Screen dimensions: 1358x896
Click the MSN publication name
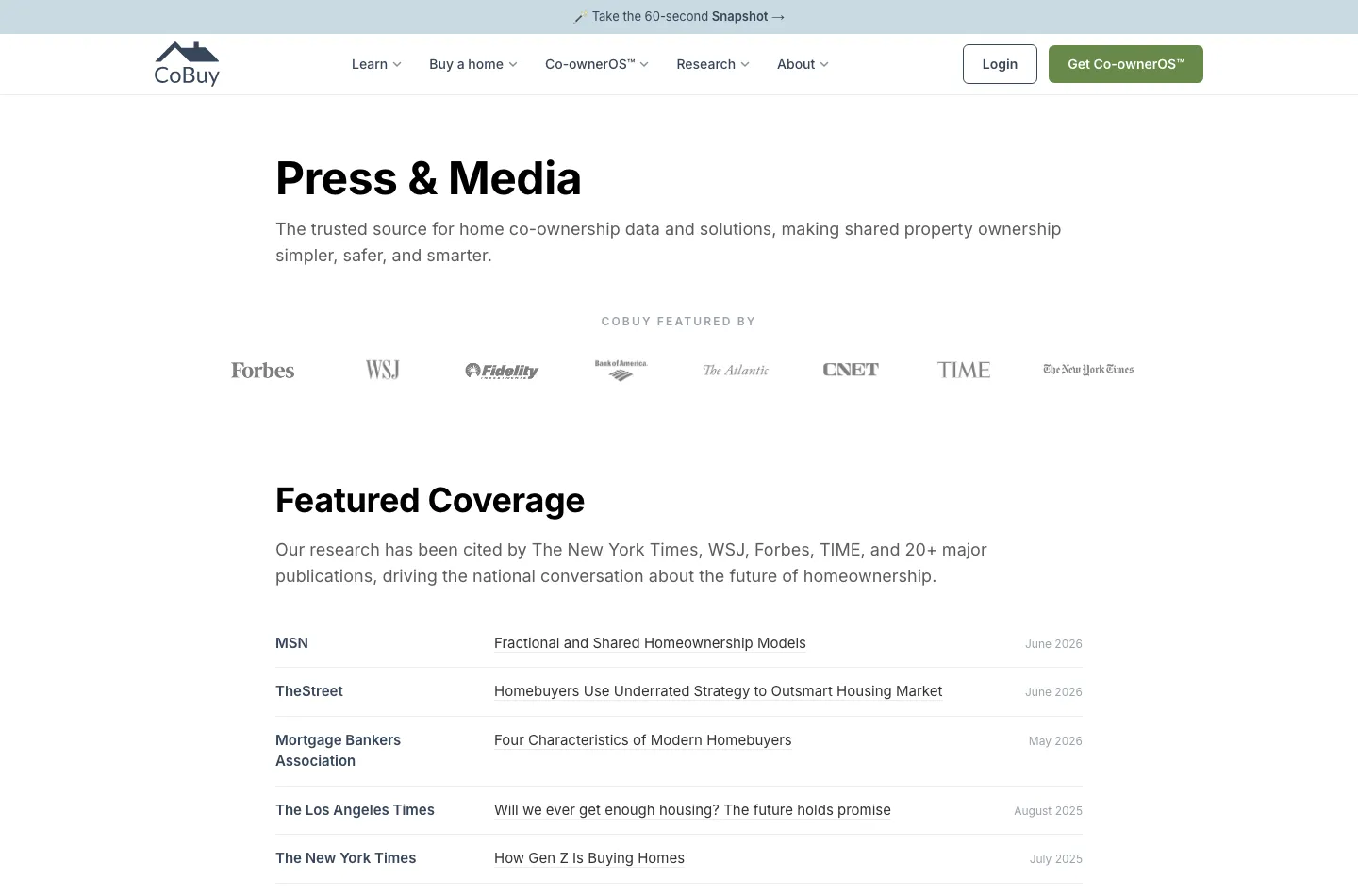point(291,643)
